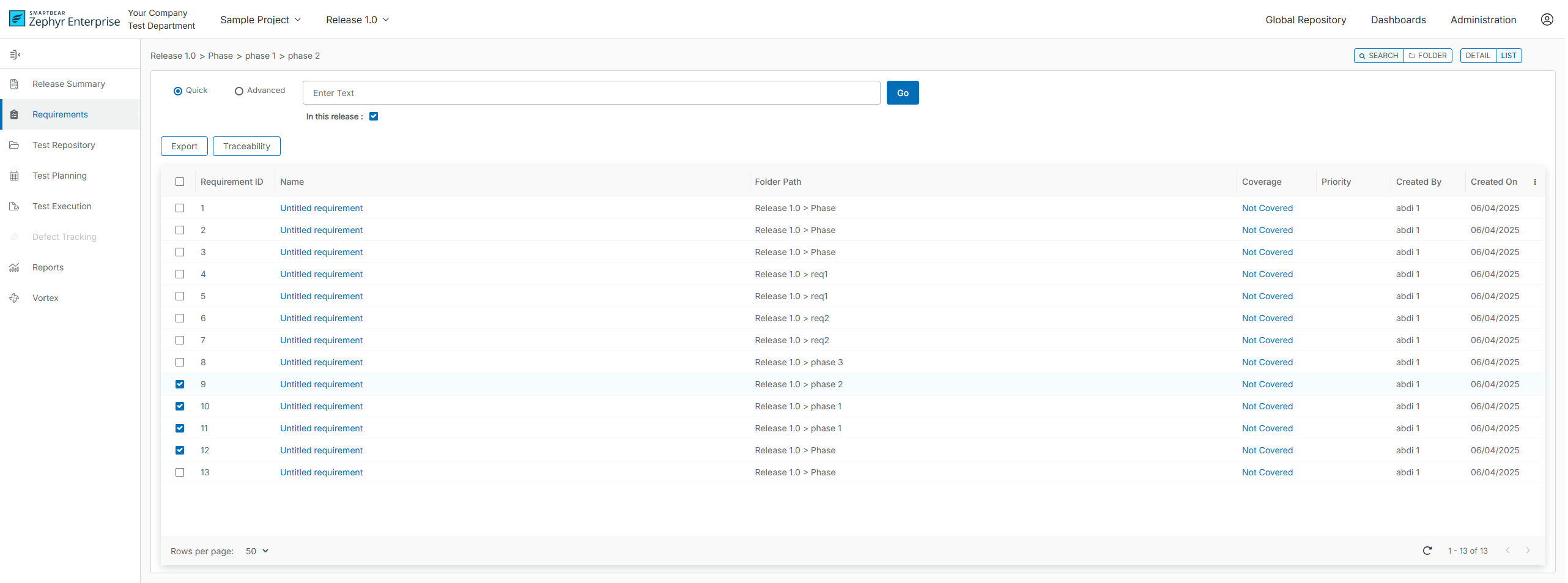Refresh the requirements table
This screenshot has height=583, width=1568.
(x=1427, y=551)
